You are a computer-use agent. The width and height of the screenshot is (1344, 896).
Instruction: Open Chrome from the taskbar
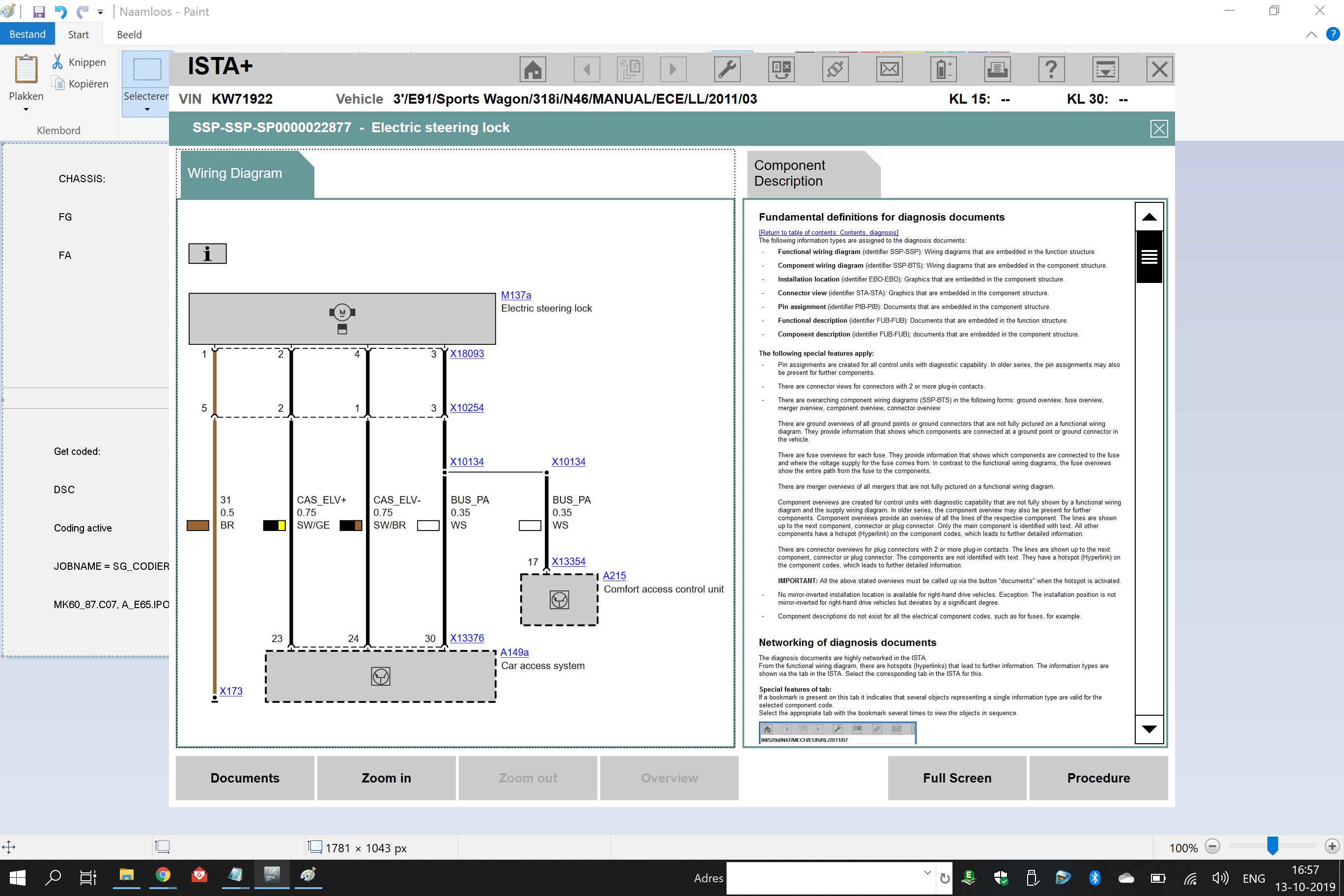click(163, 875)
